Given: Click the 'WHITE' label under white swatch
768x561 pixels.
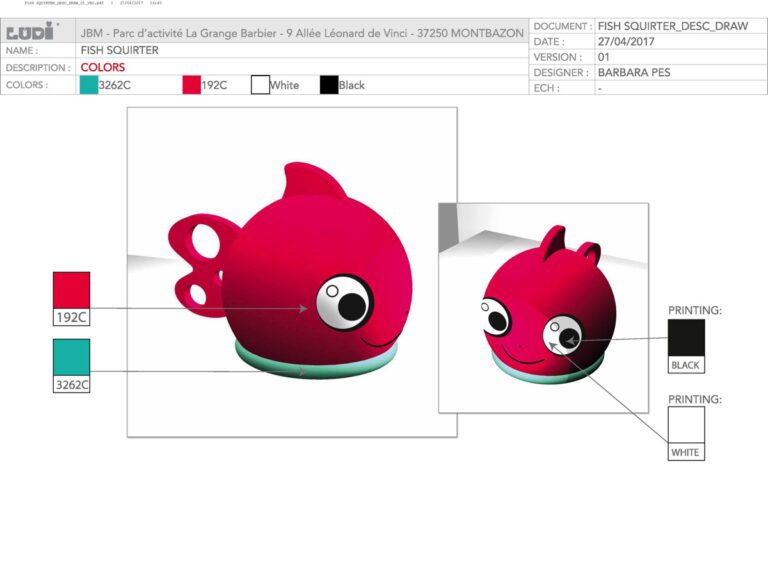Looking at the screenshot, I should [x=686, y=452].
